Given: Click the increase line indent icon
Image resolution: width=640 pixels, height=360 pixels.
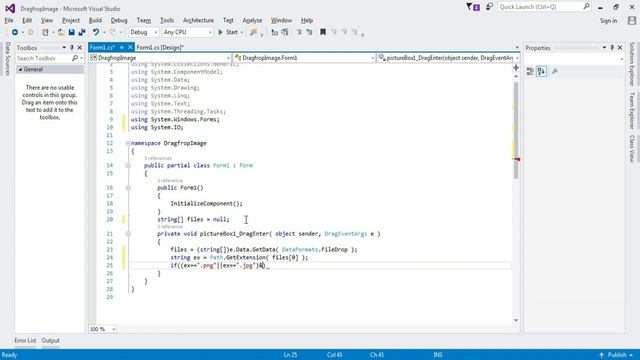Looking at the screenshot, I should click(x=285, y=32).
